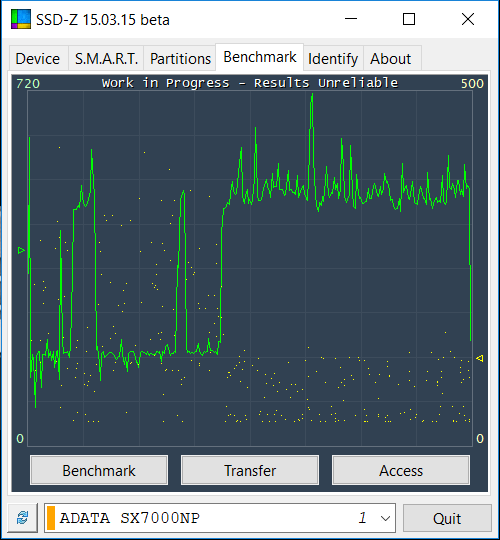Close the SSD-Z window
500x540 pixels.
click(468, 19)
